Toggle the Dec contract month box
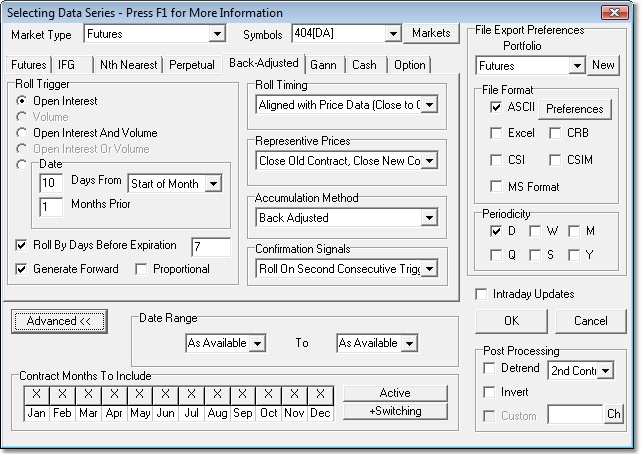641x456 pixels. 320,394
